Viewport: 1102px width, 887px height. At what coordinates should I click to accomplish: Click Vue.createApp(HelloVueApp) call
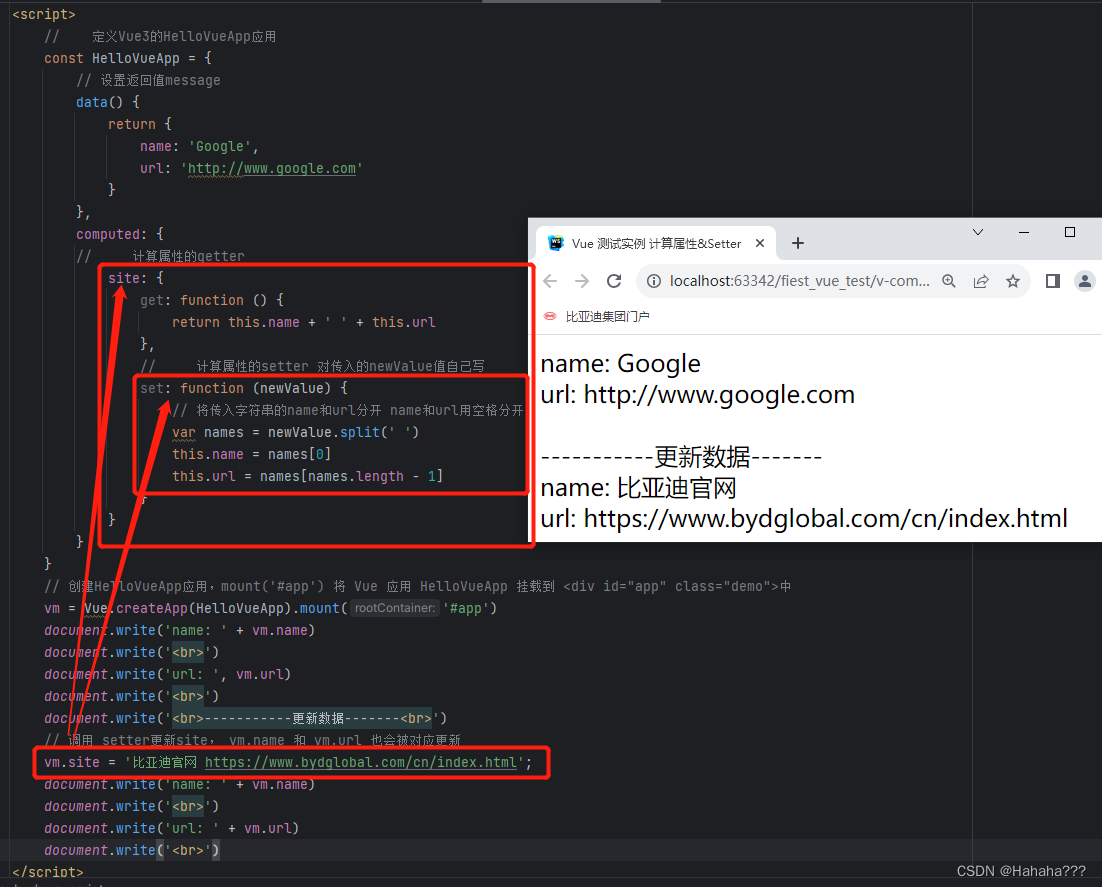(x=186, y=608)
